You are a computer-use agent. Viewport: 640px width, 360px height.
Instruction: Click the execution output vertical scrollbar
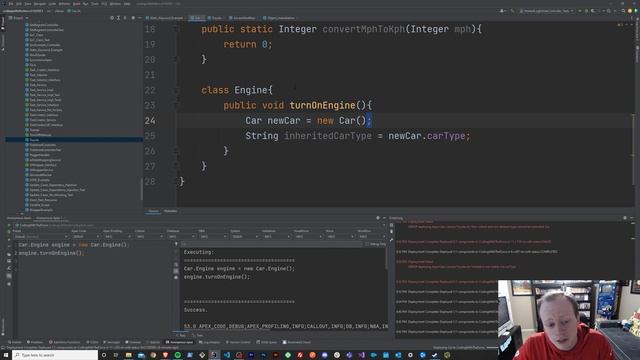tap(386, 258)
